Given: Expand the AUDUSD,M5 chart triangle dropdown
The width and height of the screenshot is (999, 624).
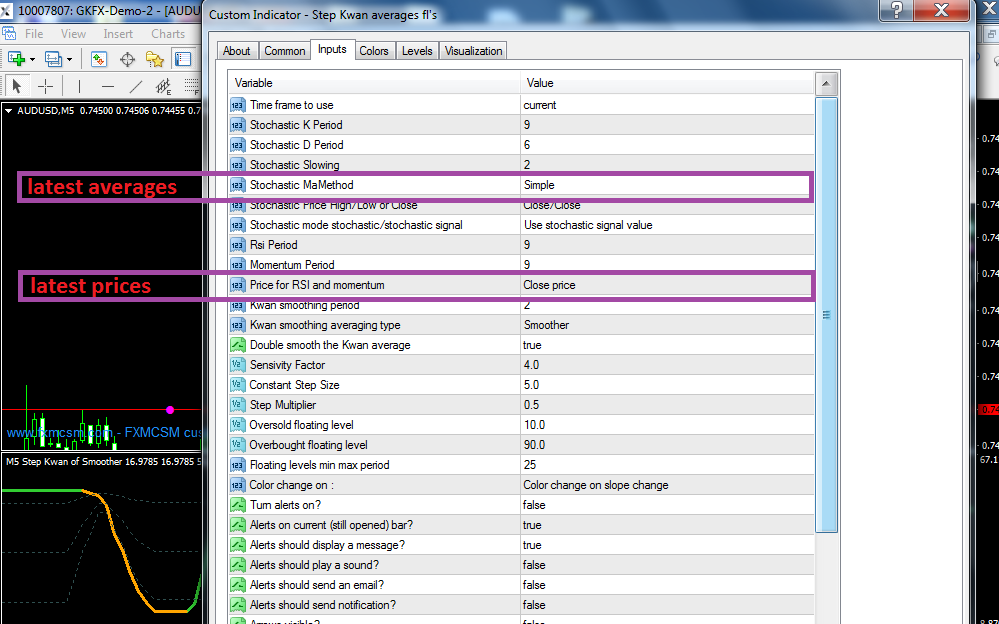Looking at the screenshot, I should pyautogui.click(x=9, y=111).
